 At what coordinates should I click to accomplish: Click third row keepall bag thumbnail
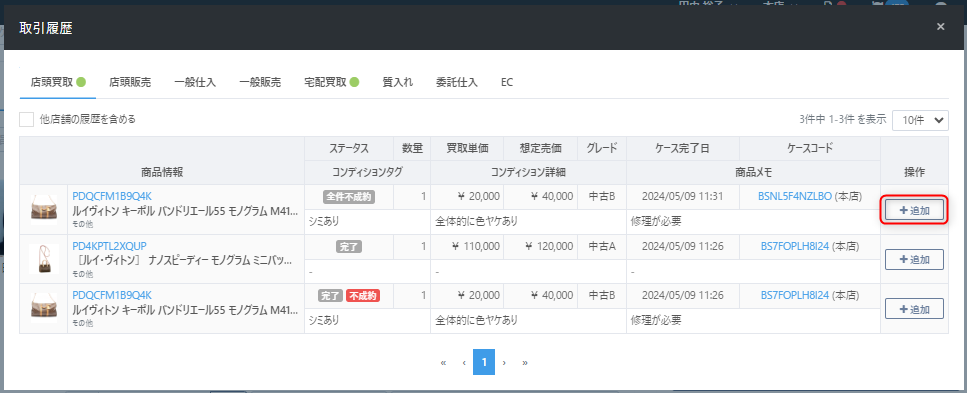tap(44, 308)
